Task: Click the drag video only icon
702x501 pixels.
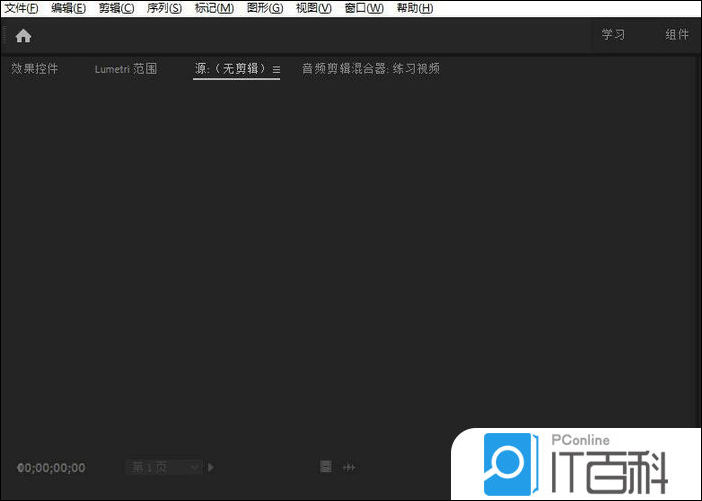Action: (326, 467)
